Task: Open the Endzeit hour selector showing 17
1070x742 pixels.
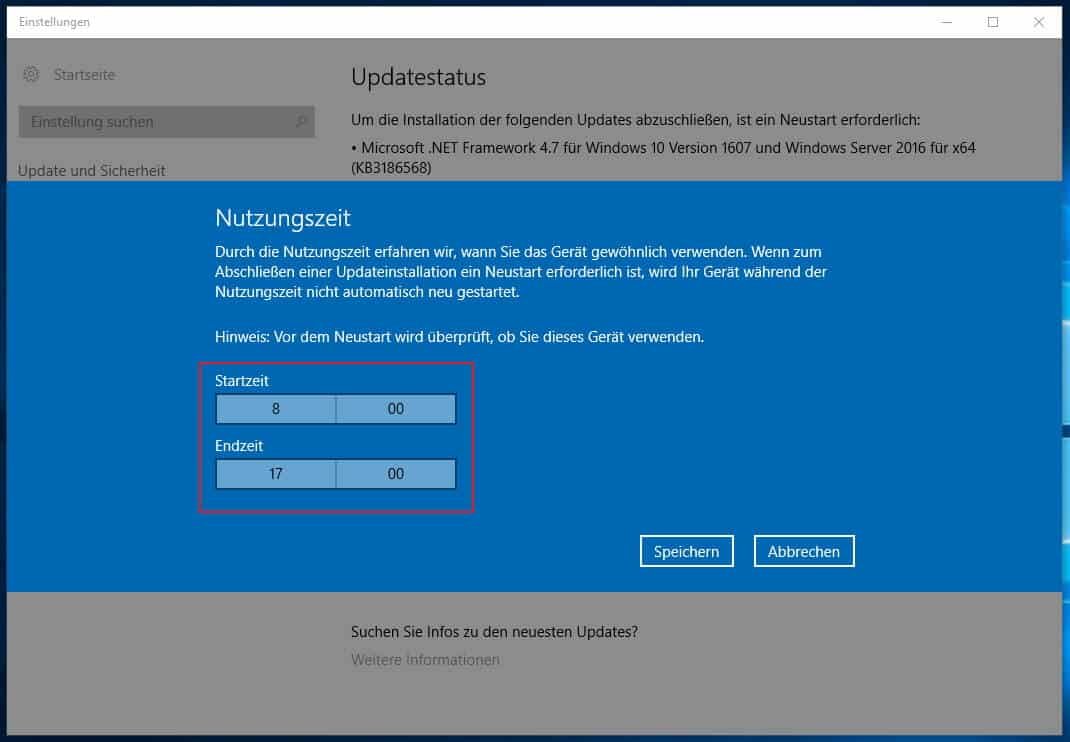Action: [276, 474]
